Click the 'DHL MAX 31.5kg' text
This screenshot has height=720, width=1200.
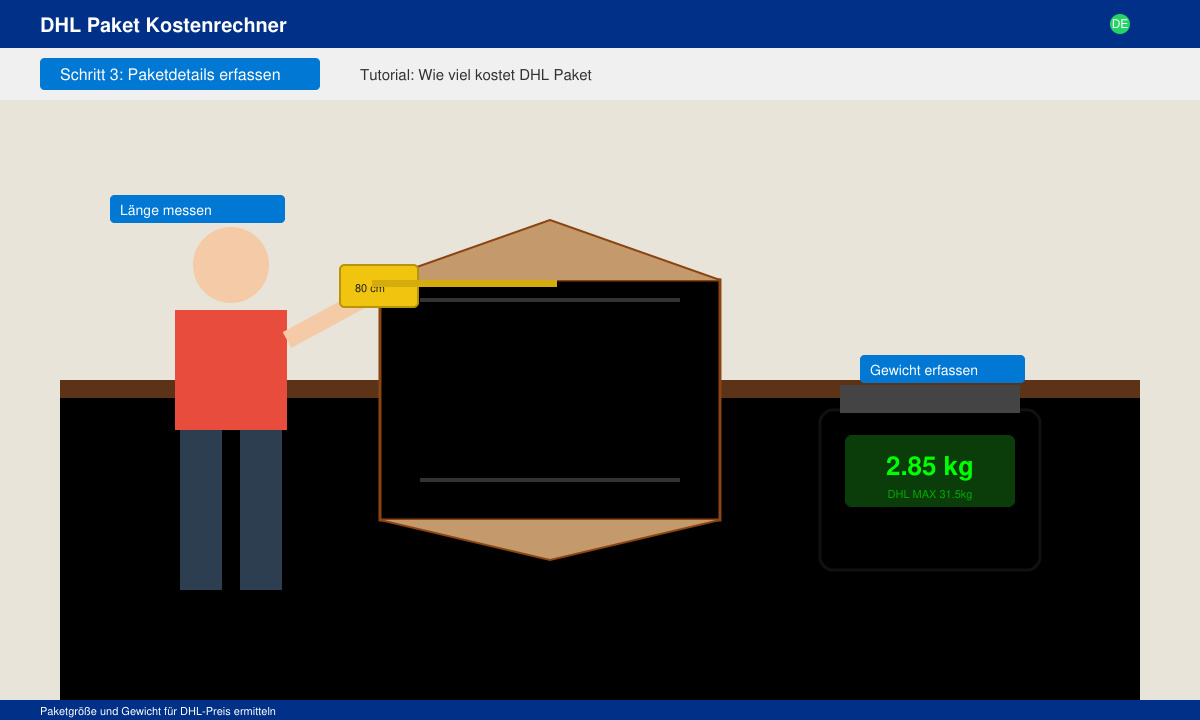pos(930,494)
